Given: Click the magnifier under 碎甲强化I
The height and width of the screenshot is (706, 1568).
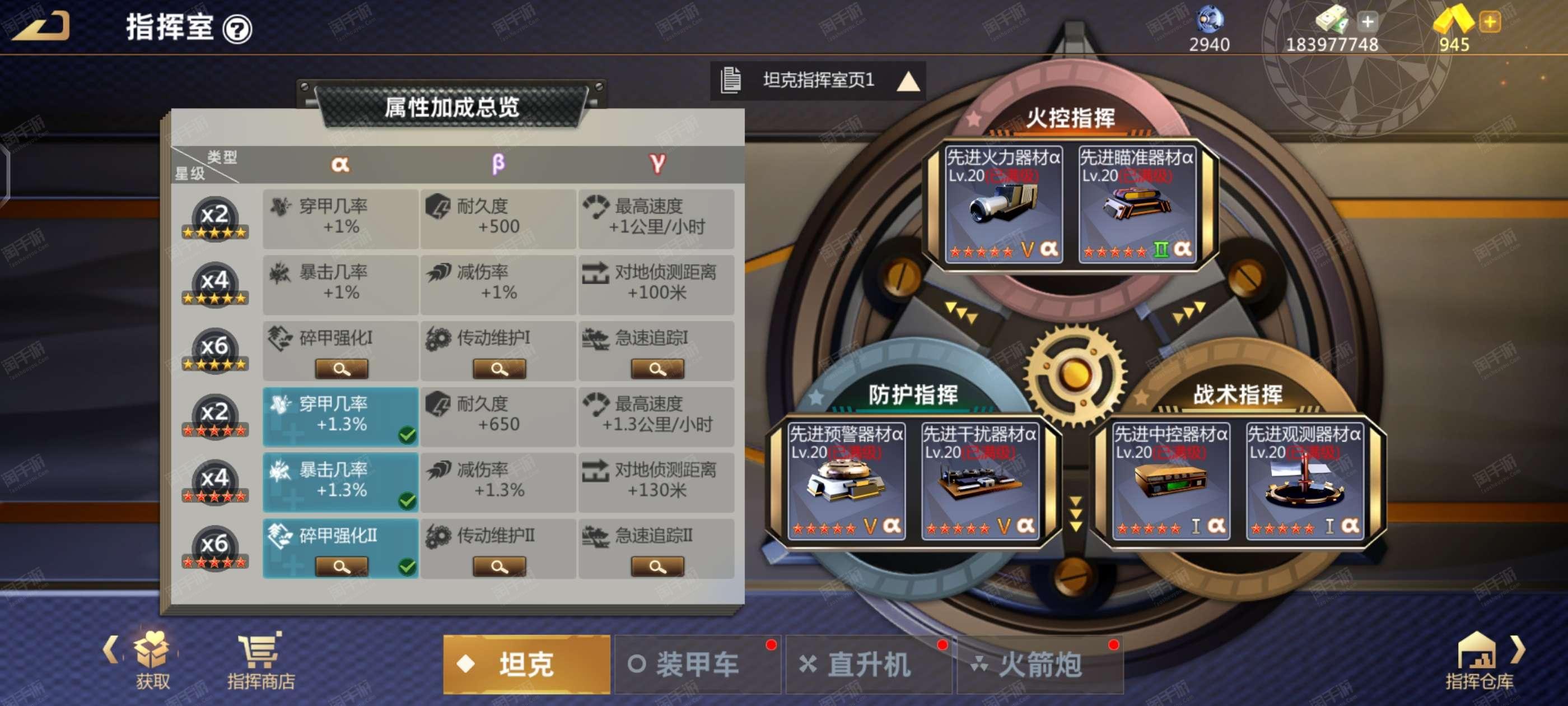Looking at the screenshot, I should [x=342, y=369].
